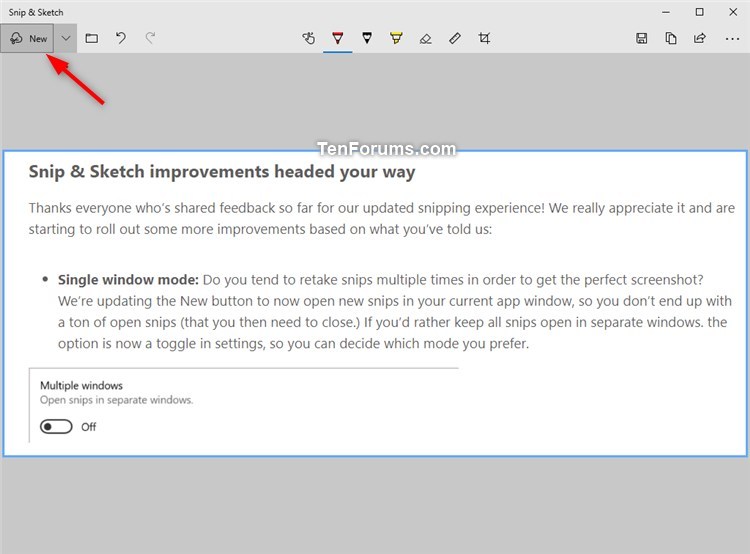The width and height of the screenshot is (750, 554).
Task: Select the Ruler tool
Action: click(455, 38)
